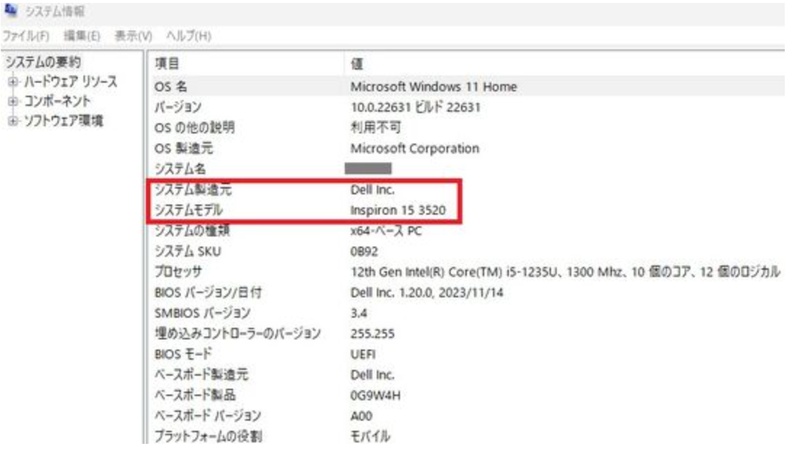Select the システム SKU row label
The height and width of the screenshot is (454, 800).
pyautogui.click(x=187, y=251)
